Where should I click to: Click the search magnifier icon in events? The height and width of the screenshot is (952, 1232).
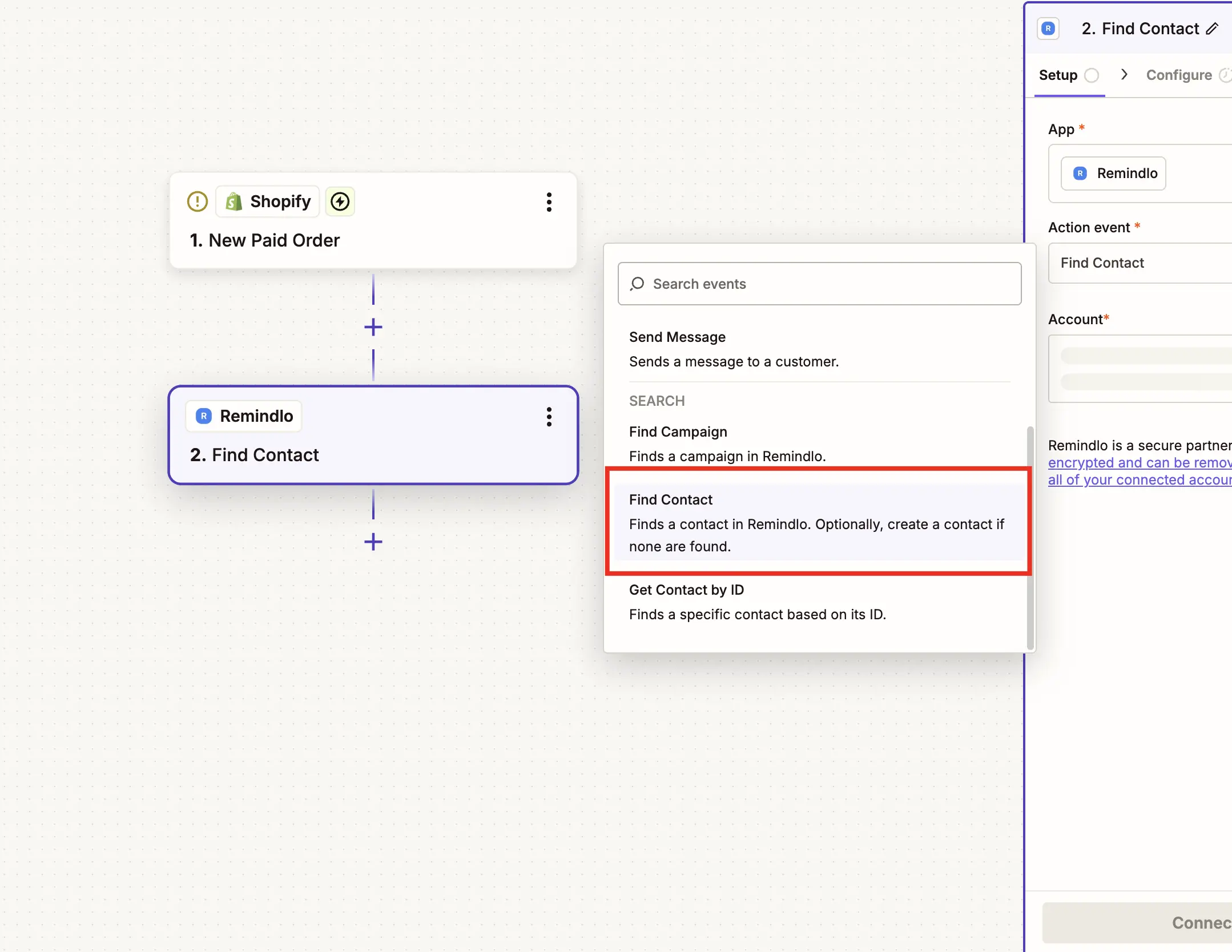(x=637, y=284)
